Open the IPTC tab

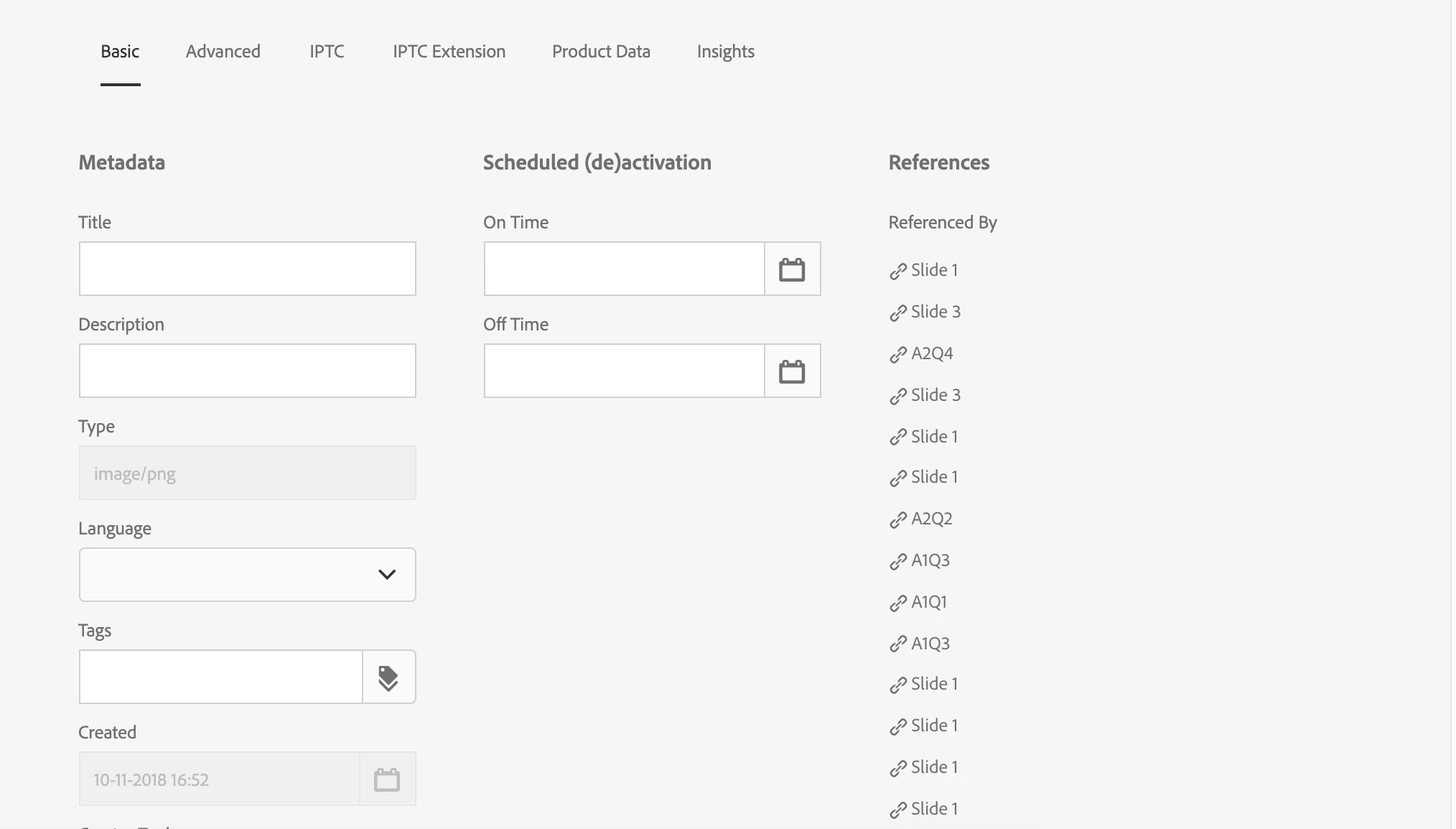tap(327, 52)
